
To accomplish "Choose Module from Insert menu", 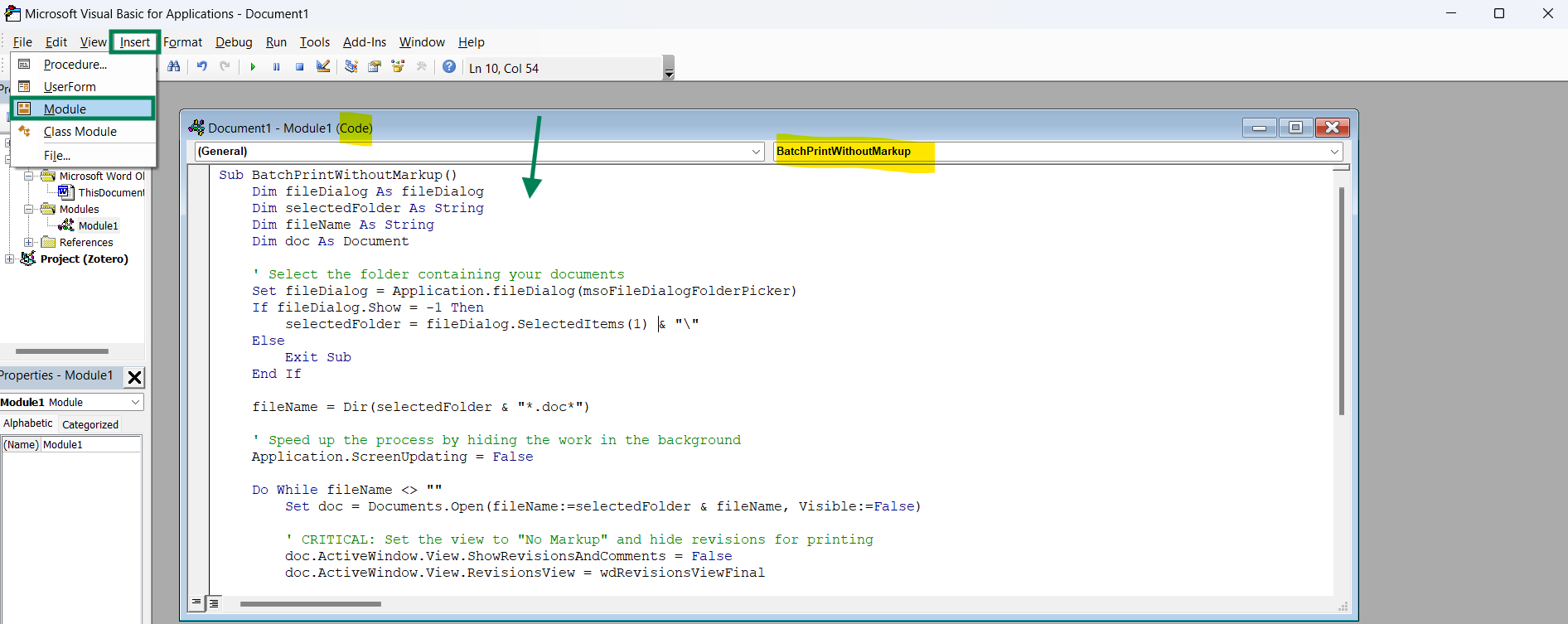I will (83, 109).
